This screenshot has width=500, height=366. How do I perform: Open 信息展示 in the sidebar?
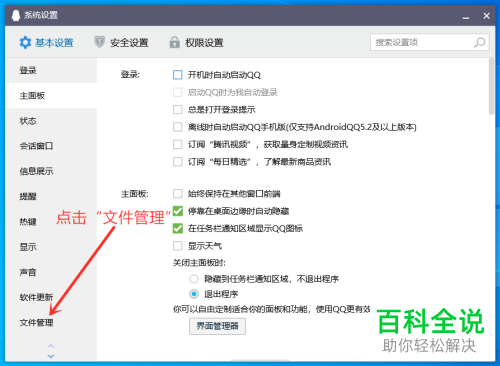[51, 171]
